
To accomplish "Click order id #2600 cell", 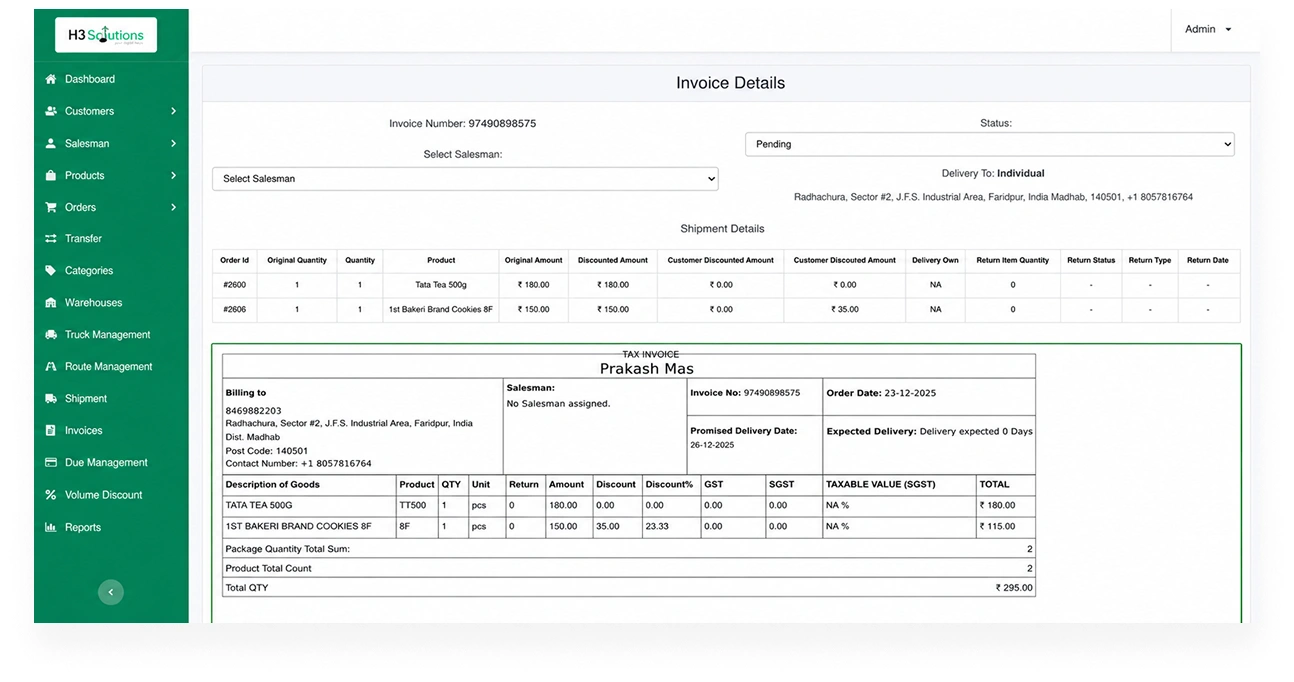I will tap(235, 285).
